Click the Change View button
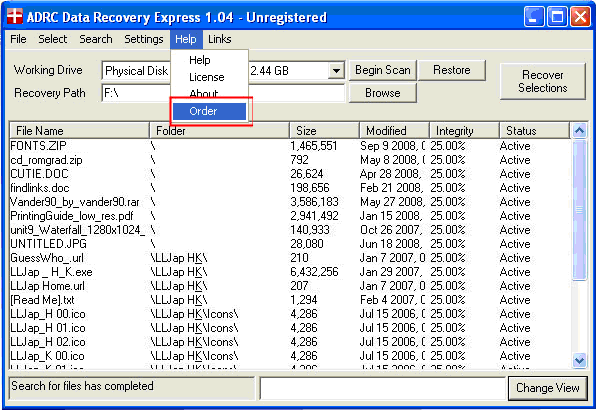The height and width of the screenshot is (410, 596). pyautogui.click(x=547, y=388)
